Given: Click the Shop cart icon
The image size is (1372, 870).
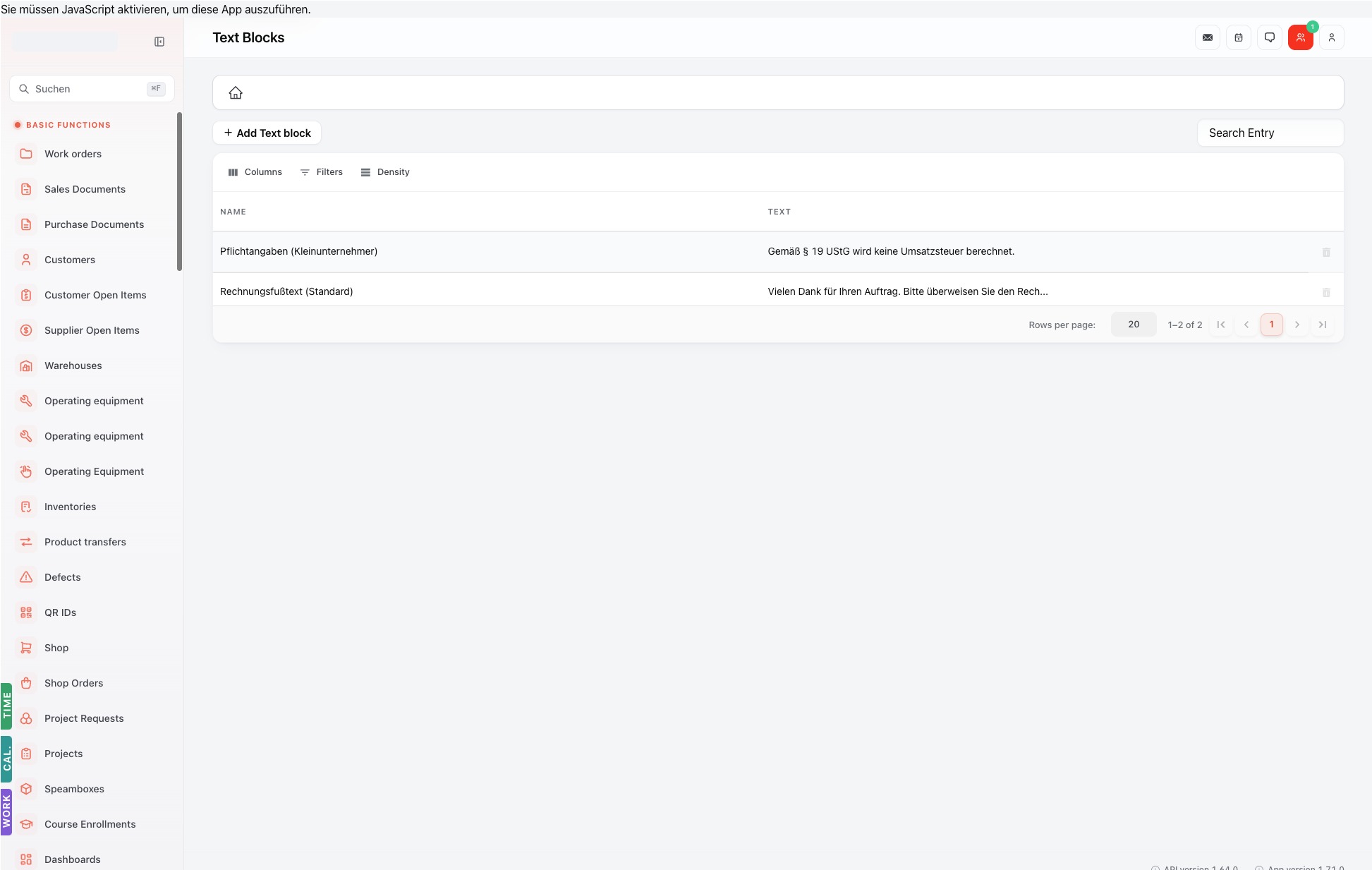Looking at the screenshot, I should click(x=26, y=648).
